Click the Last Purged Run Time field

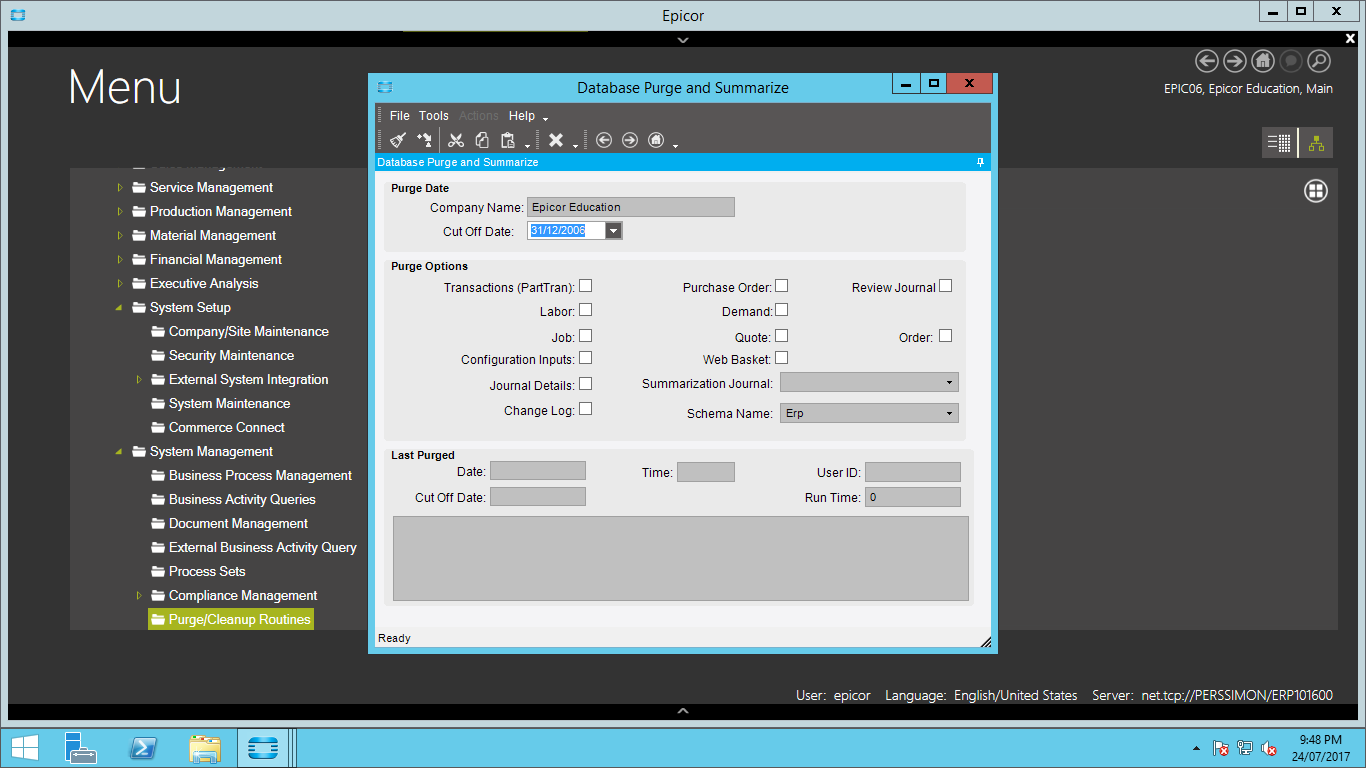pyautogui.click(x=913, y=497)
